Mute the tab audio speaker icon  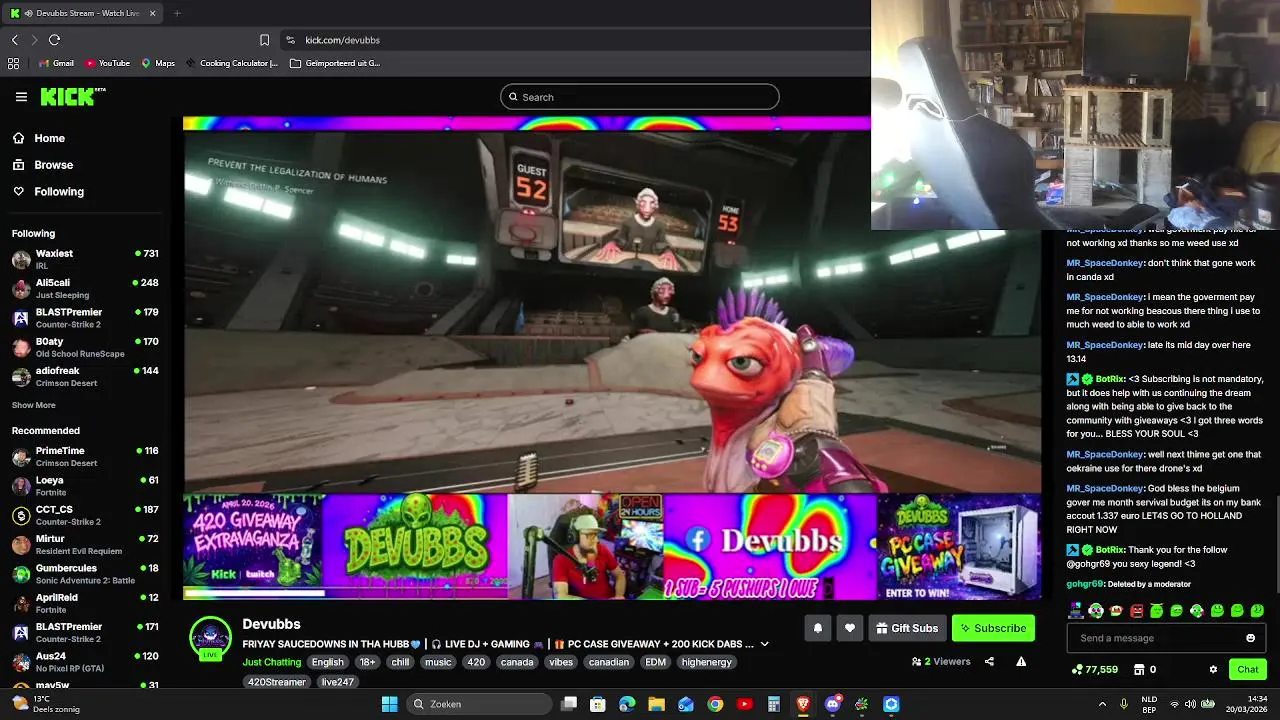[27, 13]
